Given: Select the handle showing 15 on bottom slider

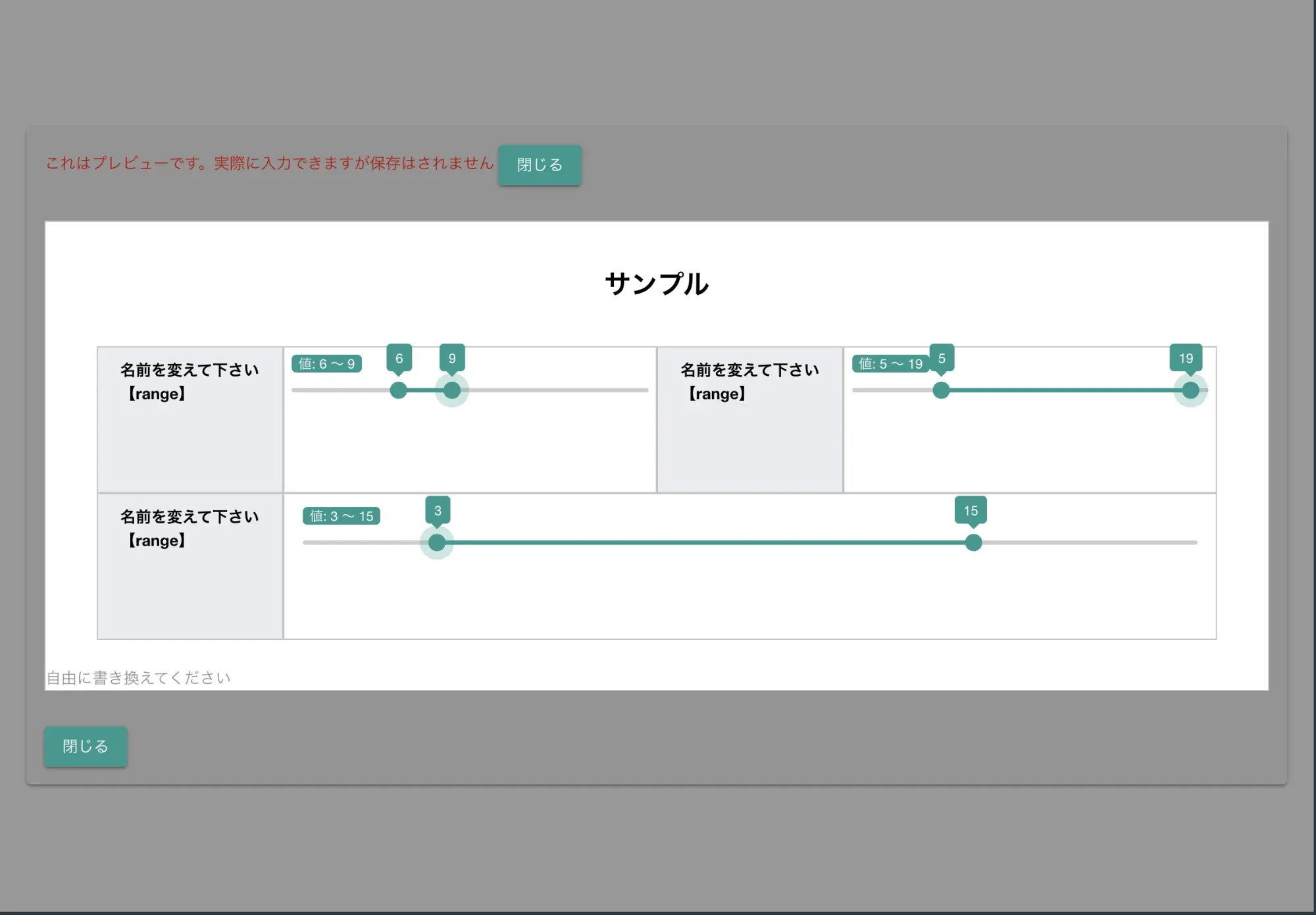Looking at the screenshot, I should (x=973, y=542).
